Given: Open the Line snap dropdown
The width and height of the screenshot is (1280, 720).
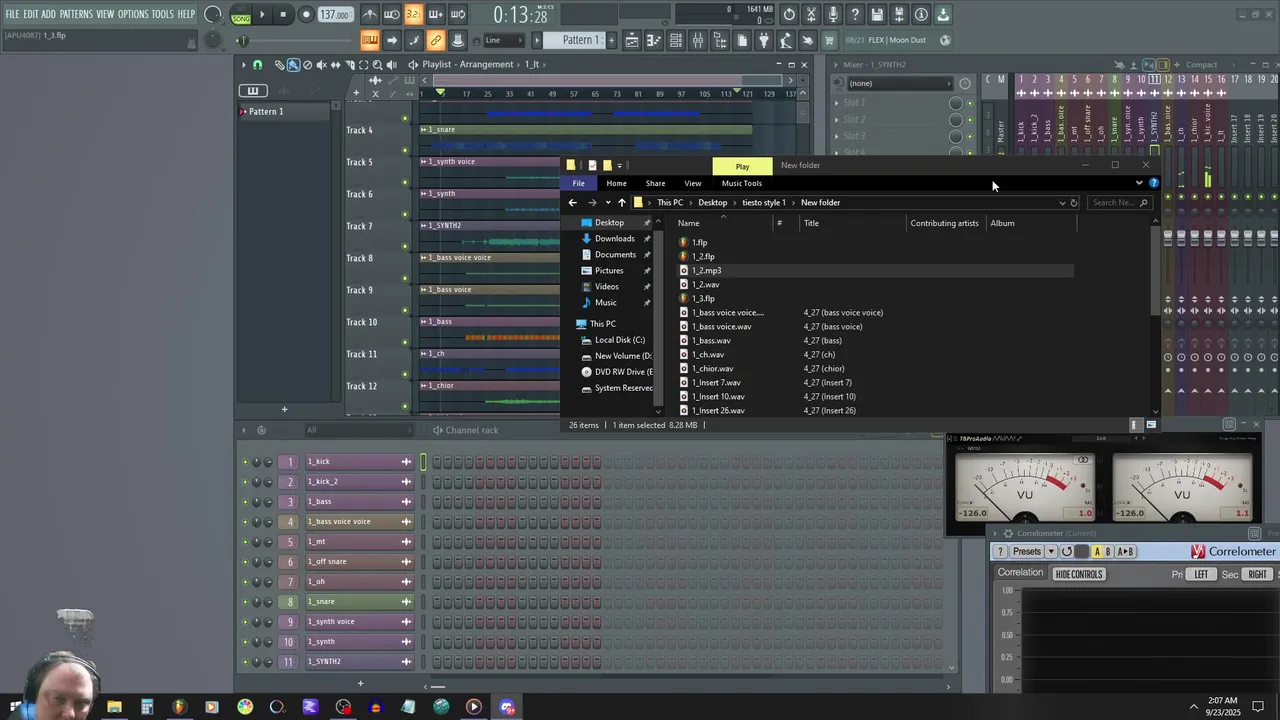Looking at the screenshot, I should [506, 40].
